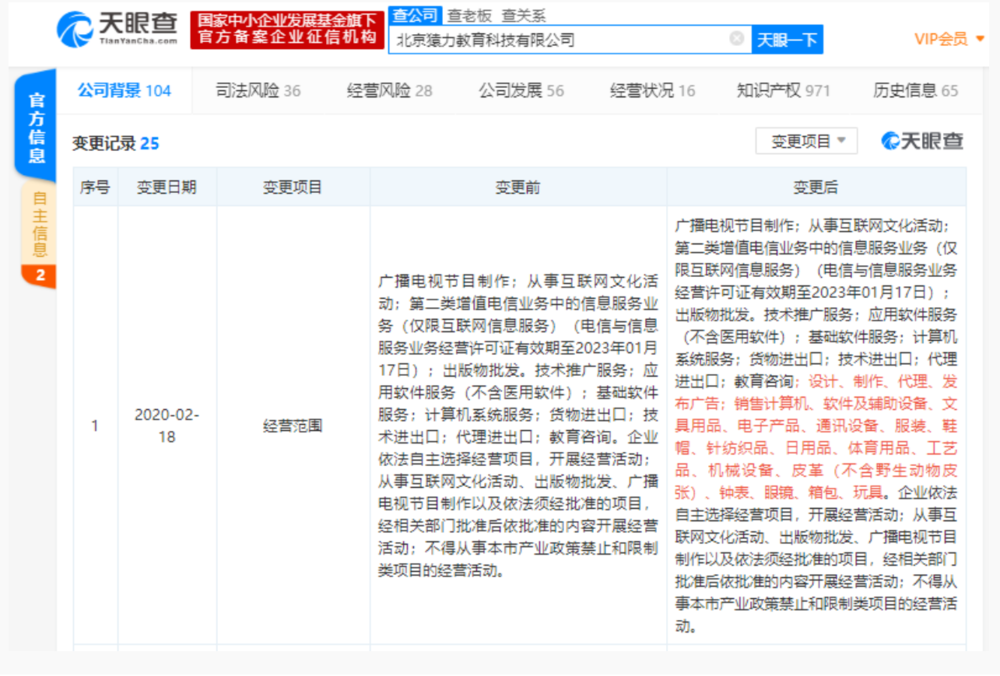
Task: Select the 查老板 search tab
Action: click(x=469, y=15)
